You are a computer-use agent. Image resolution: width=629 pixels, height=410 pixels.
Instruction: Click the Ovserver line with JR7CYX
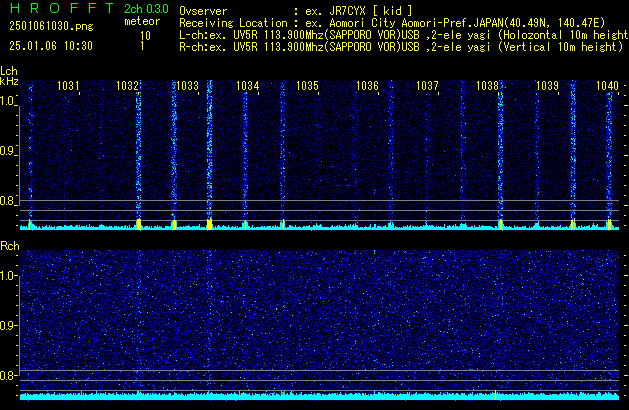pyautogui.click(x=296, y=11)
